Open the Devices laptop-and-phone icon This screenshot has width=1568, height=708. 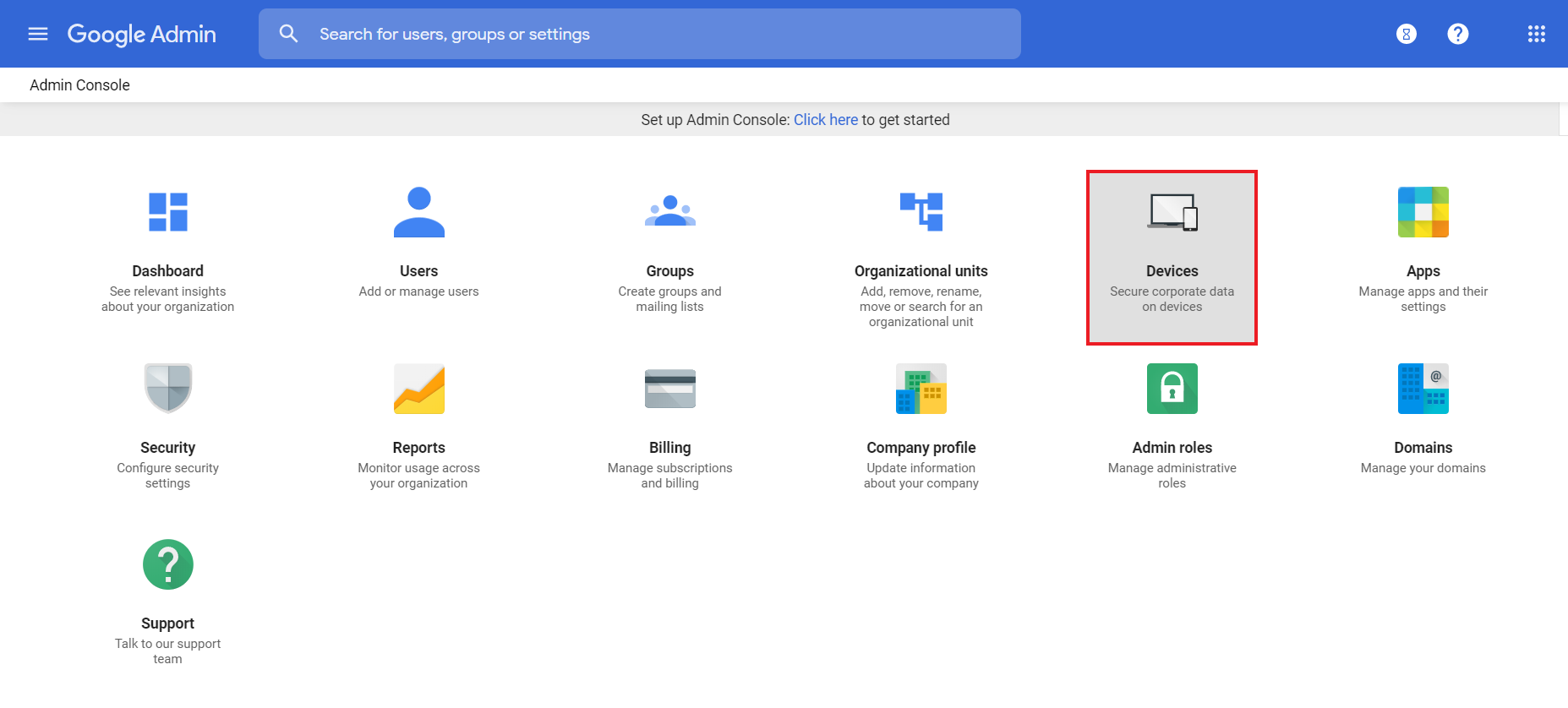click(1172, 212)
